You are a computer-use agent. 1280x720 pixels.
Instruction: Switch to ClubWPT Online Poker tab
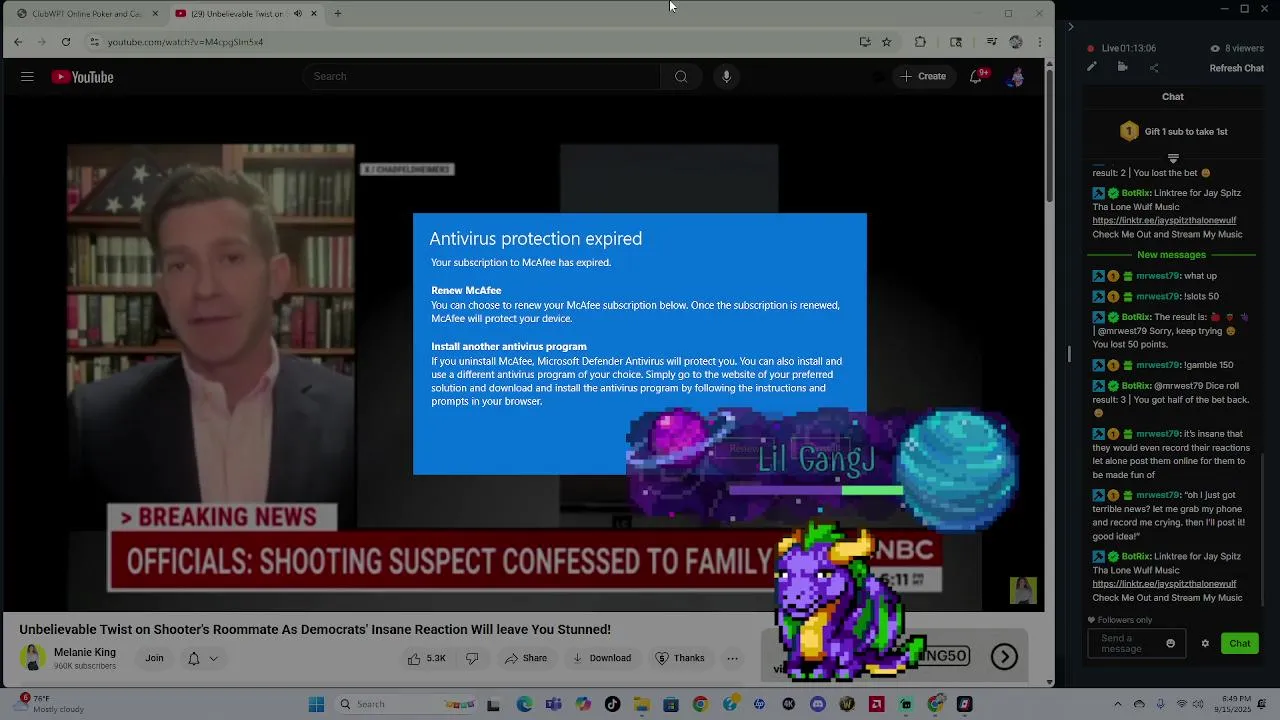[x=84, y=14]
